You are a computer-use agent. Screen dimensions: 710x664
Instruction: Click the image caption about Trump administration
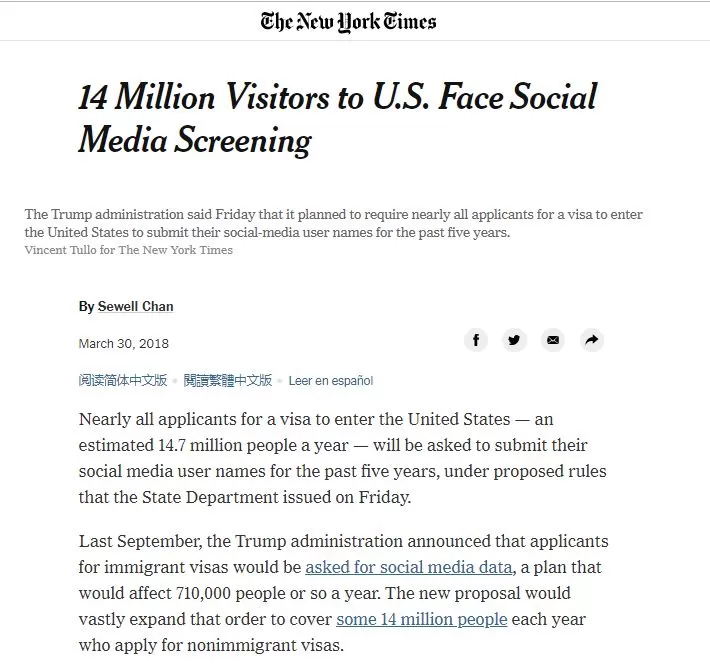click(333, 223)
